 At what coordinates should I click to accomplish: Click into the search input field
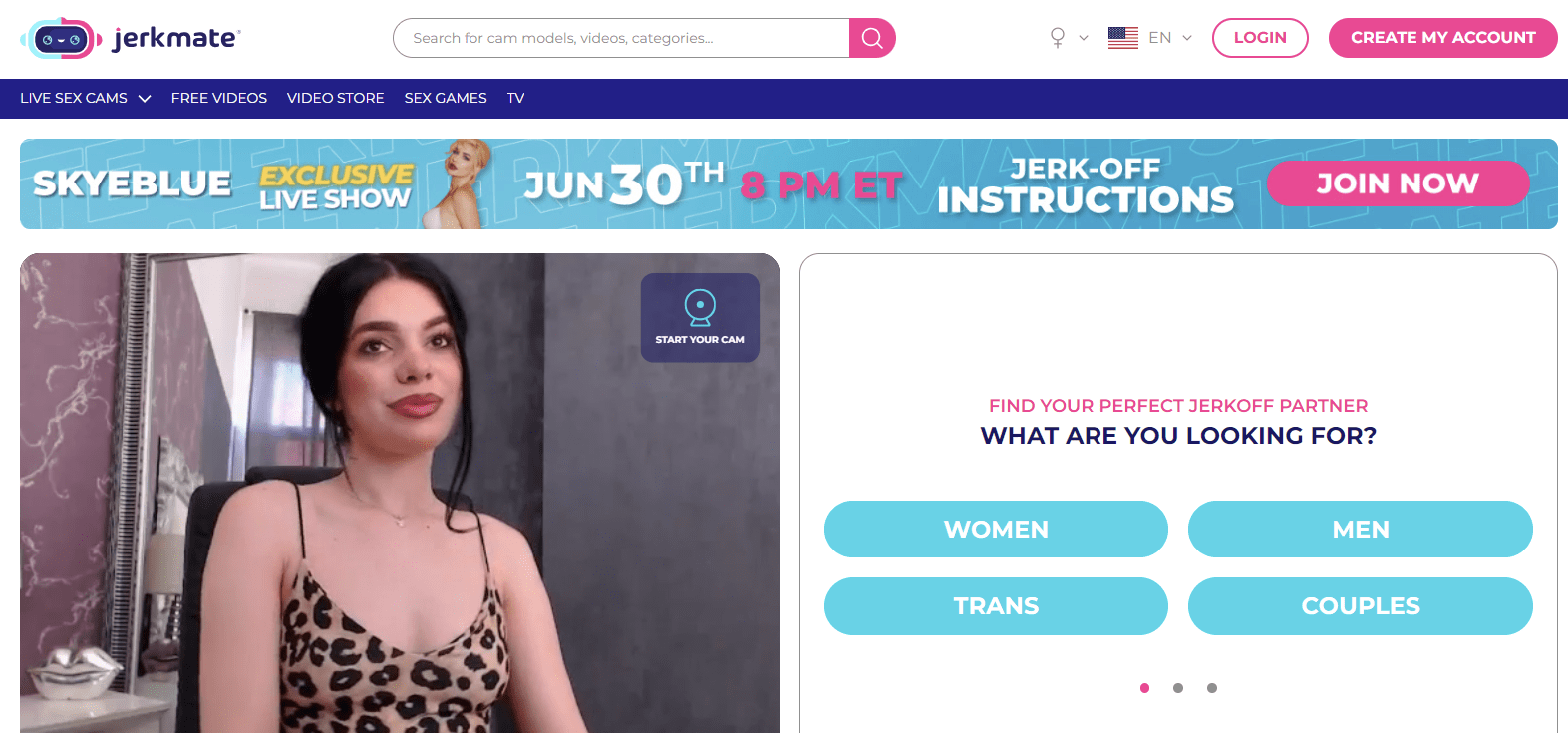621,38
